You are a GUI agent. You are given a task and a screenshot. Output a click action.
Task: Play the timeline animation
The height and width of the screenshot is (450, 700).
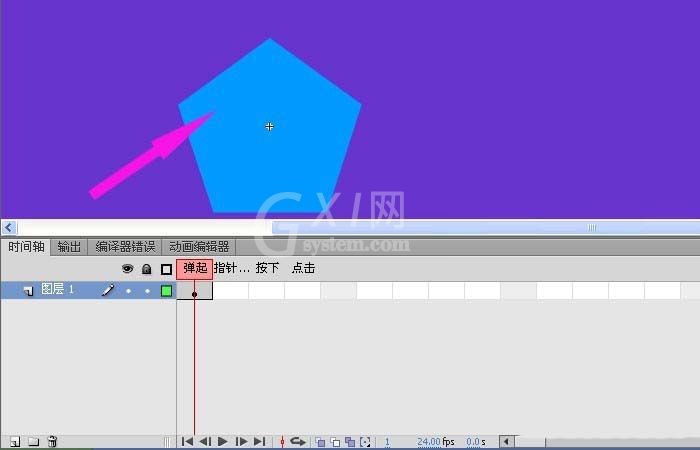tap(223, 442)
